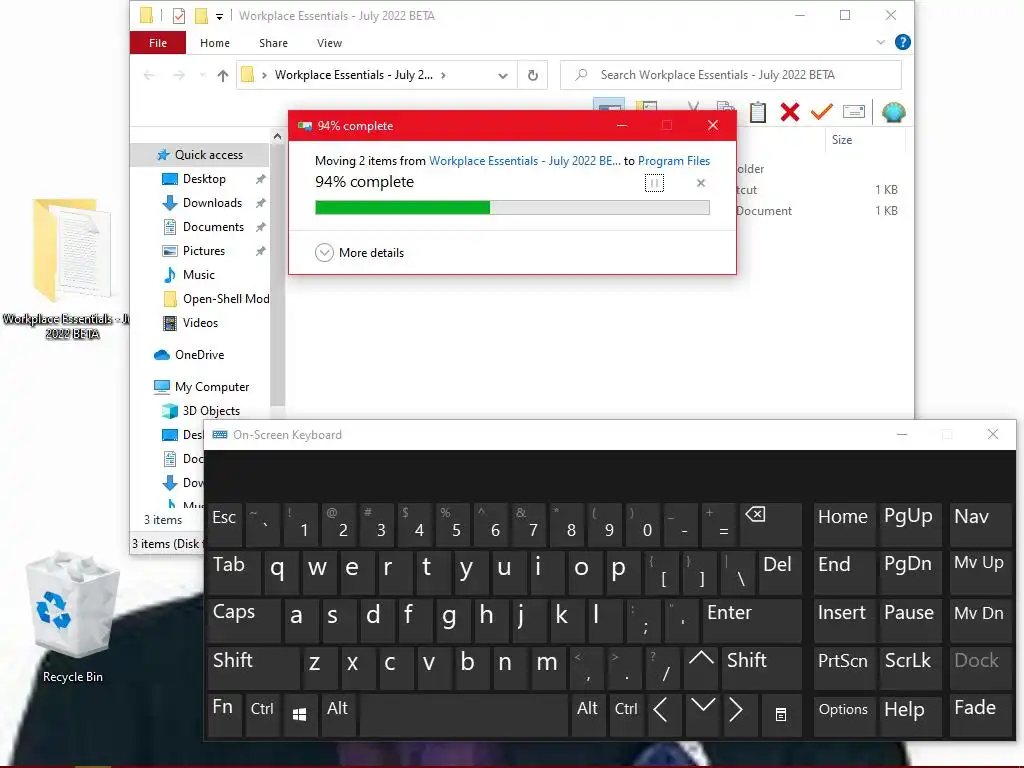The width and height of the screenshot is (1024, 768).
Task: Toggle left Ctrl key next to Fn
Action: pyautogui.click(x=262, y=715)
